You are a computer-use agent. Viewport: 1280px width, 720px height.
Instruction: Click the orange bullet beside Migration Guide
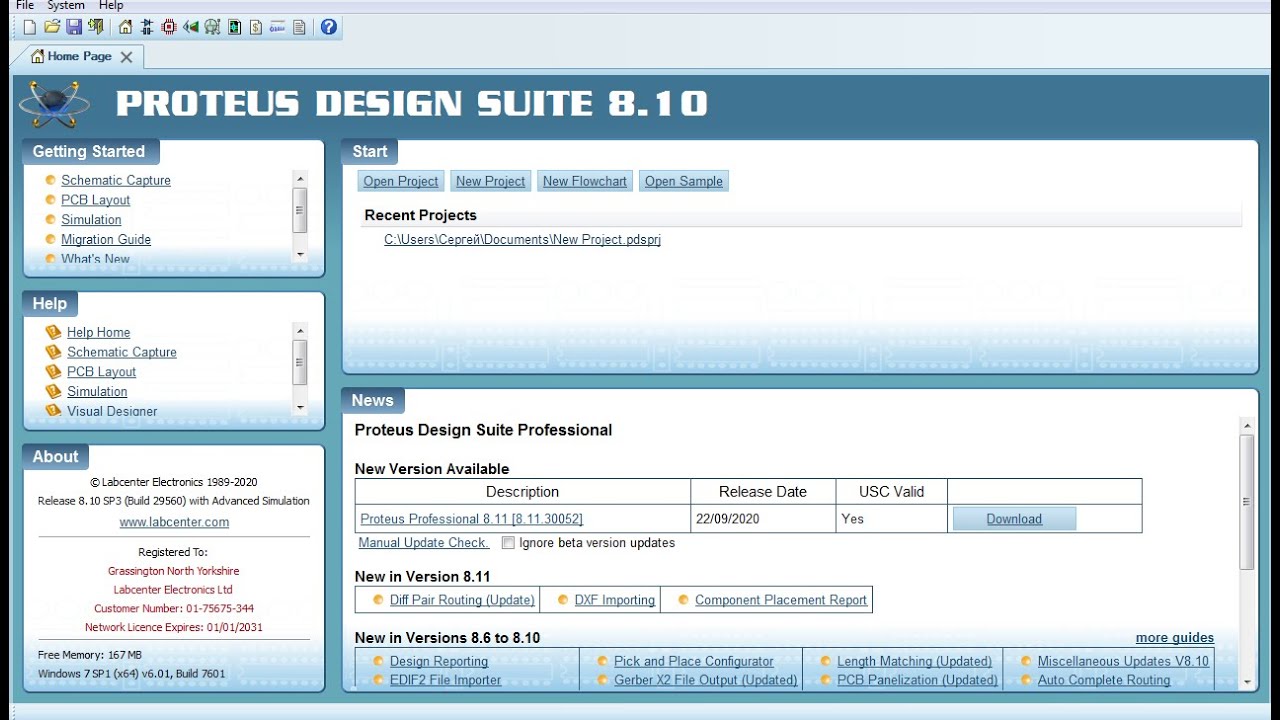(x=50, y=239)
